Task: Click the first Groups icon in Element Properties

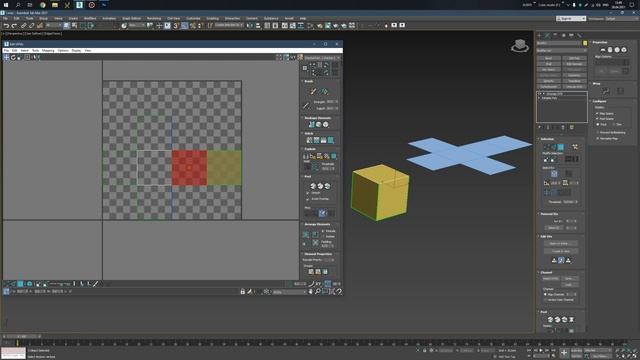Action: [311, 271]
